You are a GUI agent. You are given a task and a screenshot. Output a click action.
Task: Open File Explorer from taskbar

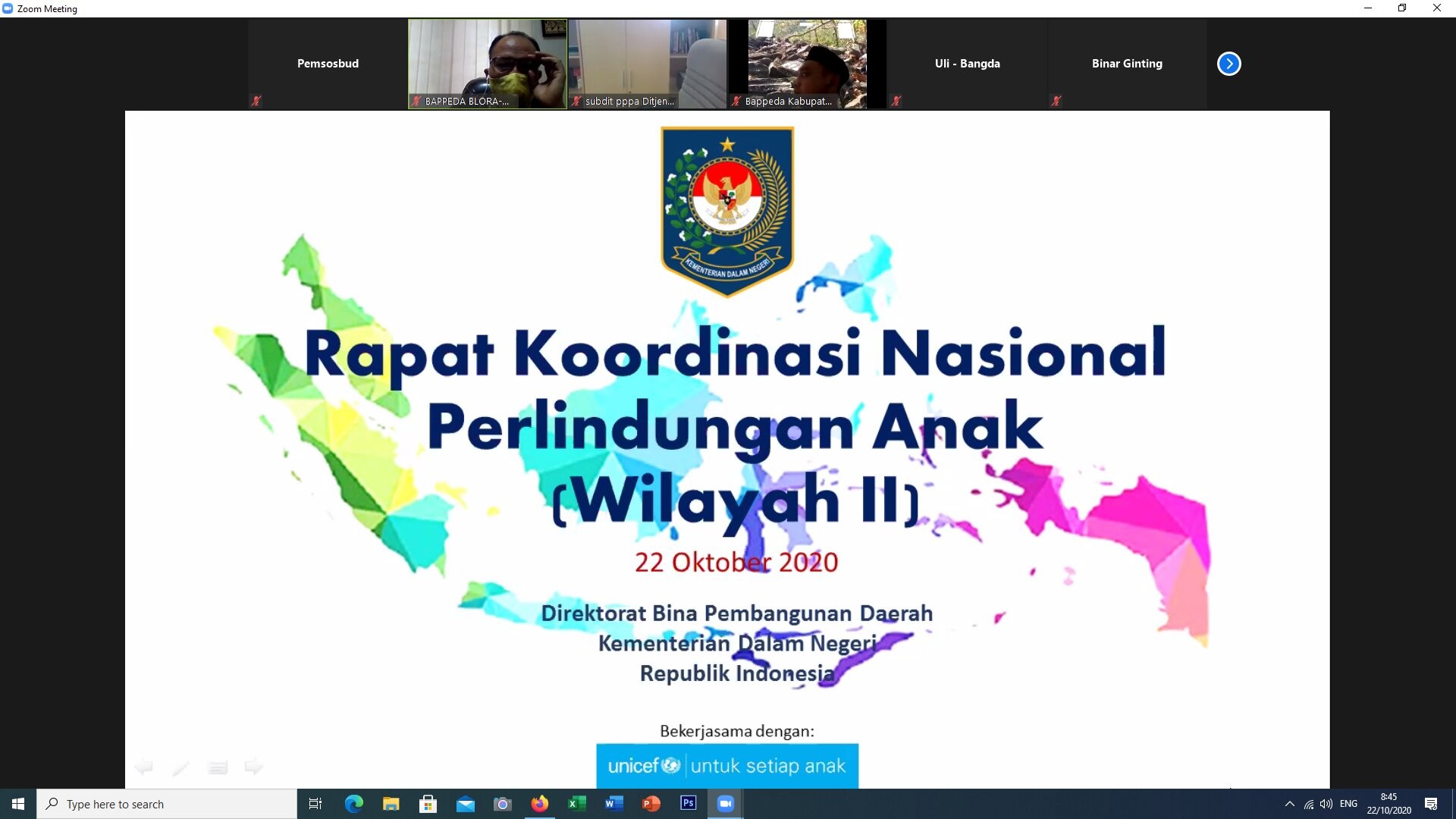tap(391, 804)
